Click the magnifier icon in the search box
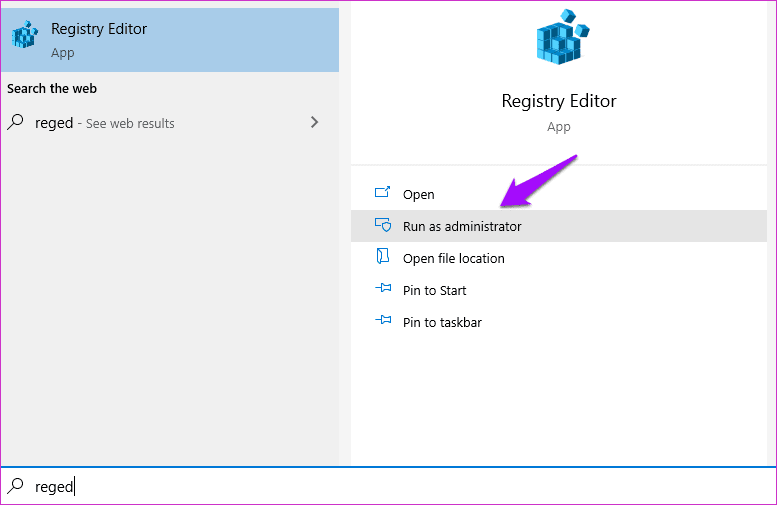This screenshot has width=777, height=505. tap(15, 485)
